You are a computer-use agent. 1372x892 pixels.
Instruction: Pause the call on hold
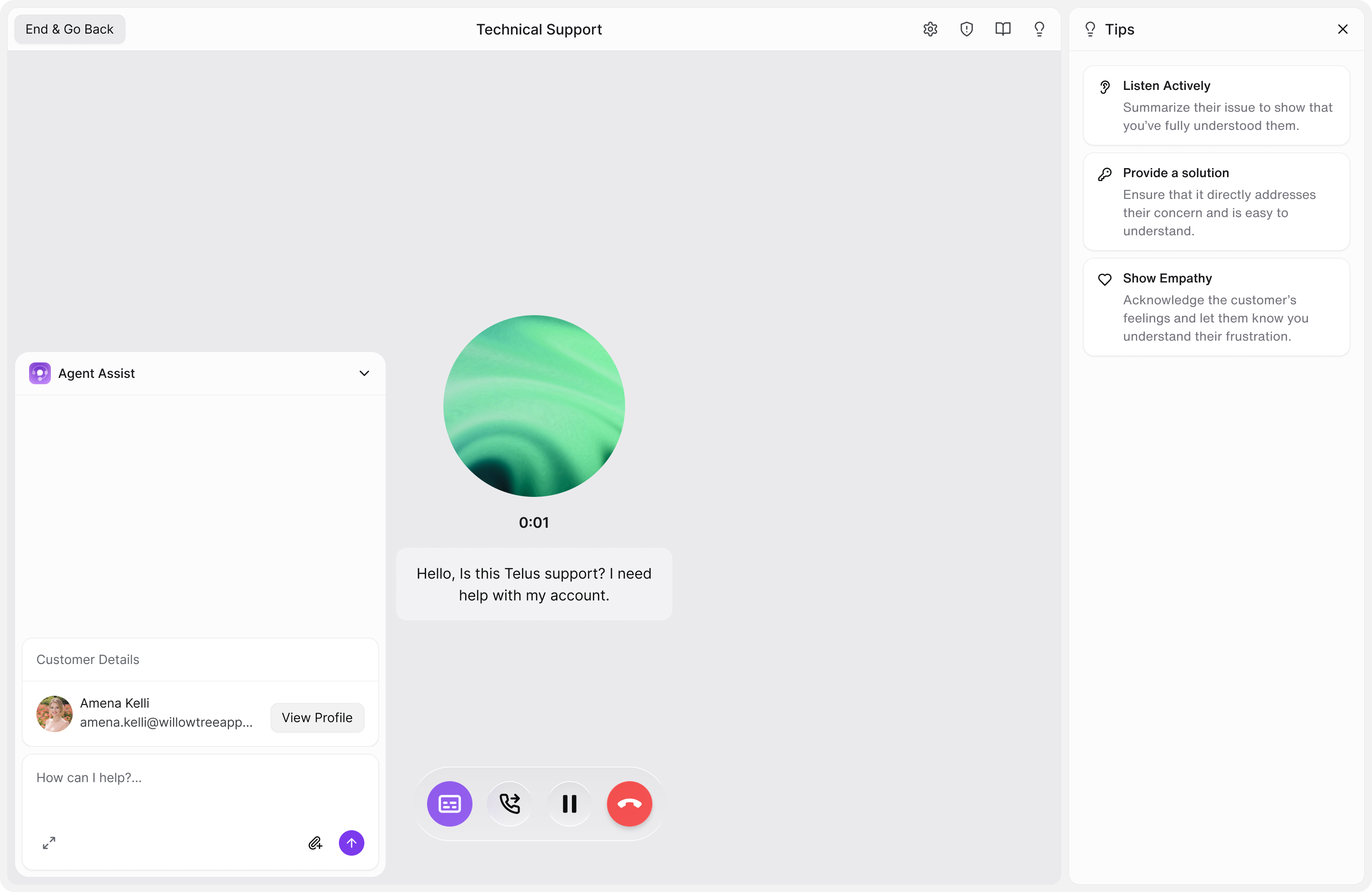pos(569,803)
